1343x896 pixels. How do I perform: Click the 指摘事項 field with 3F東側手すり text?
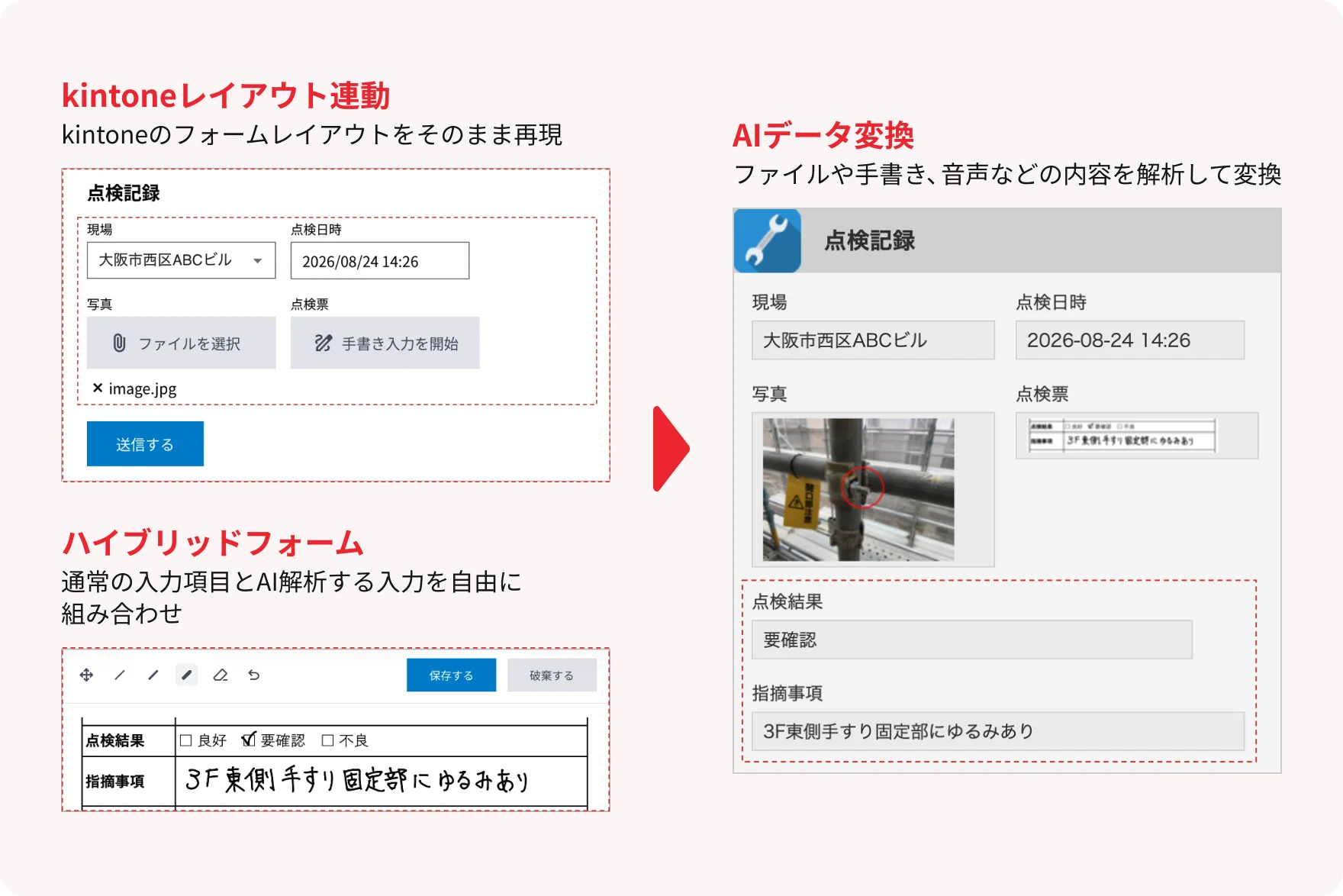[x=998, y=731]
